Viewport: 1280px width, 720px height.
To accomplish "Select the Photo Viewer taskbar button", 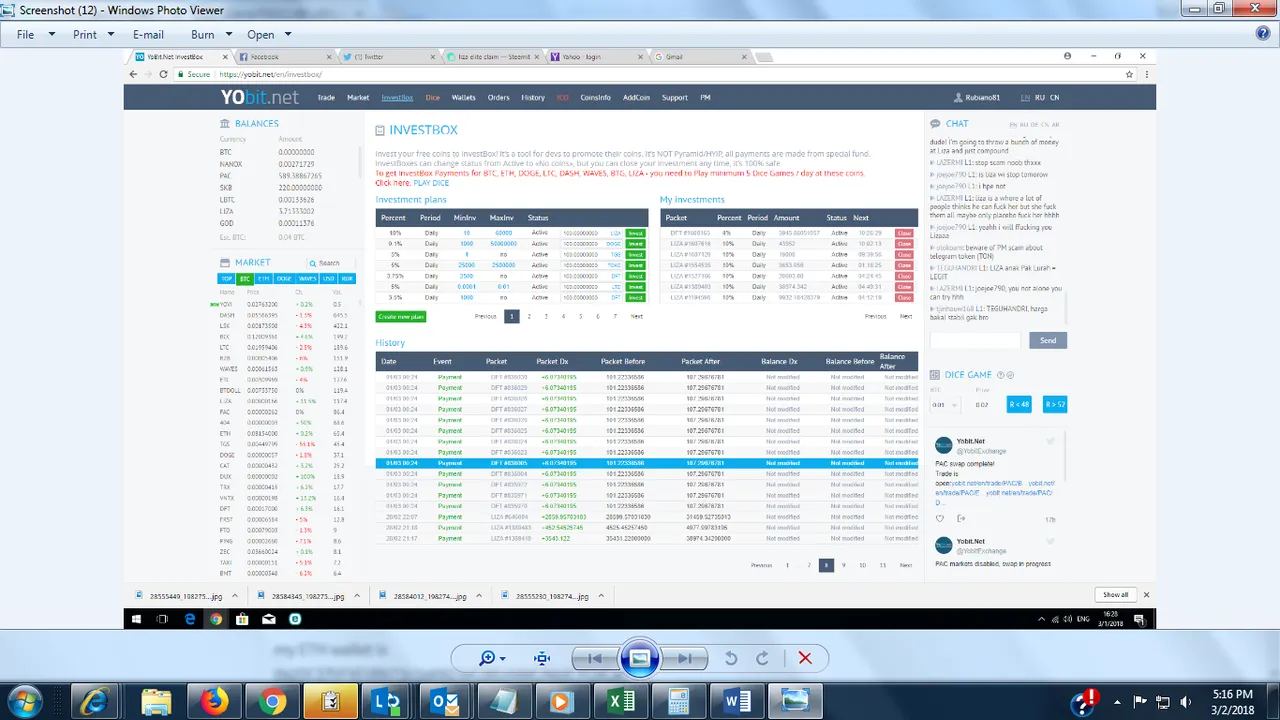I will click(x=796, y=701).
